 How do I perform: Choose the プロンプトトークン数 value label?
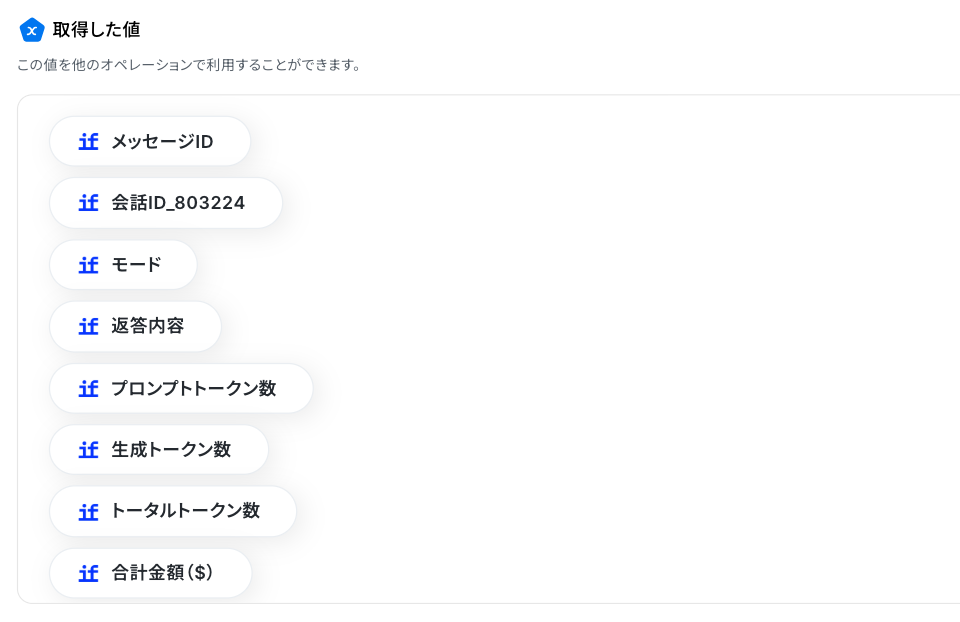pyautogui.click(x=193, y=388)
